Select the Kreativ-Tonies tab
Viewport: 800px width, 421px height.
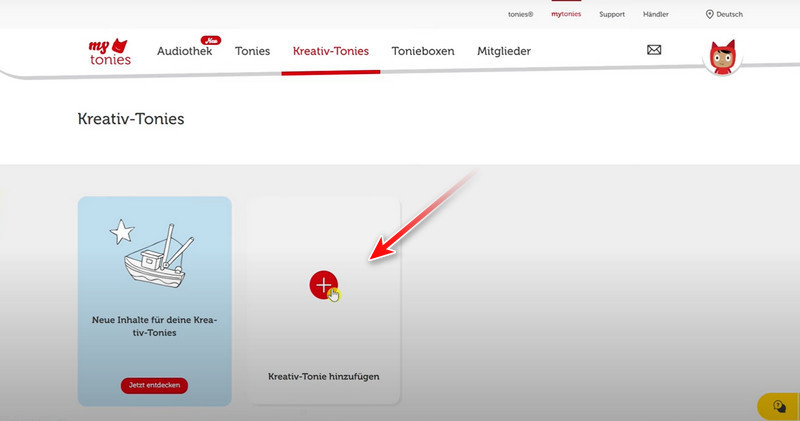pos(331,51)
